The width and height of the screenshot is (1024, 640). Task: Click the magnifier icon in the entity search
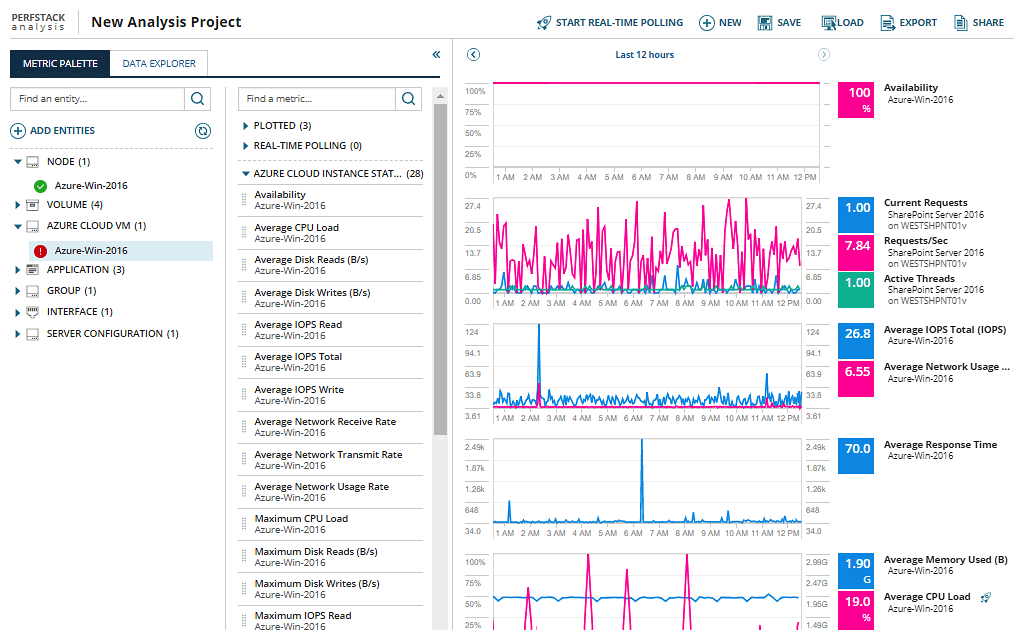coord(197,99)
